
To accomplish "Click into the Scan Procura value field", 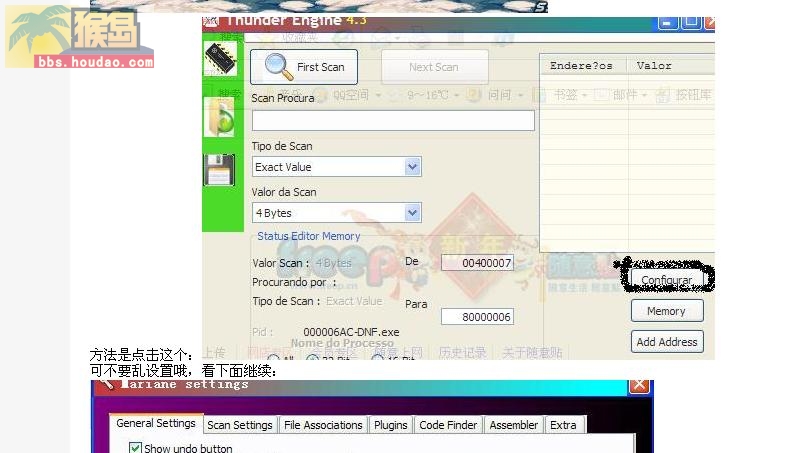I will [x=393, y=120].
